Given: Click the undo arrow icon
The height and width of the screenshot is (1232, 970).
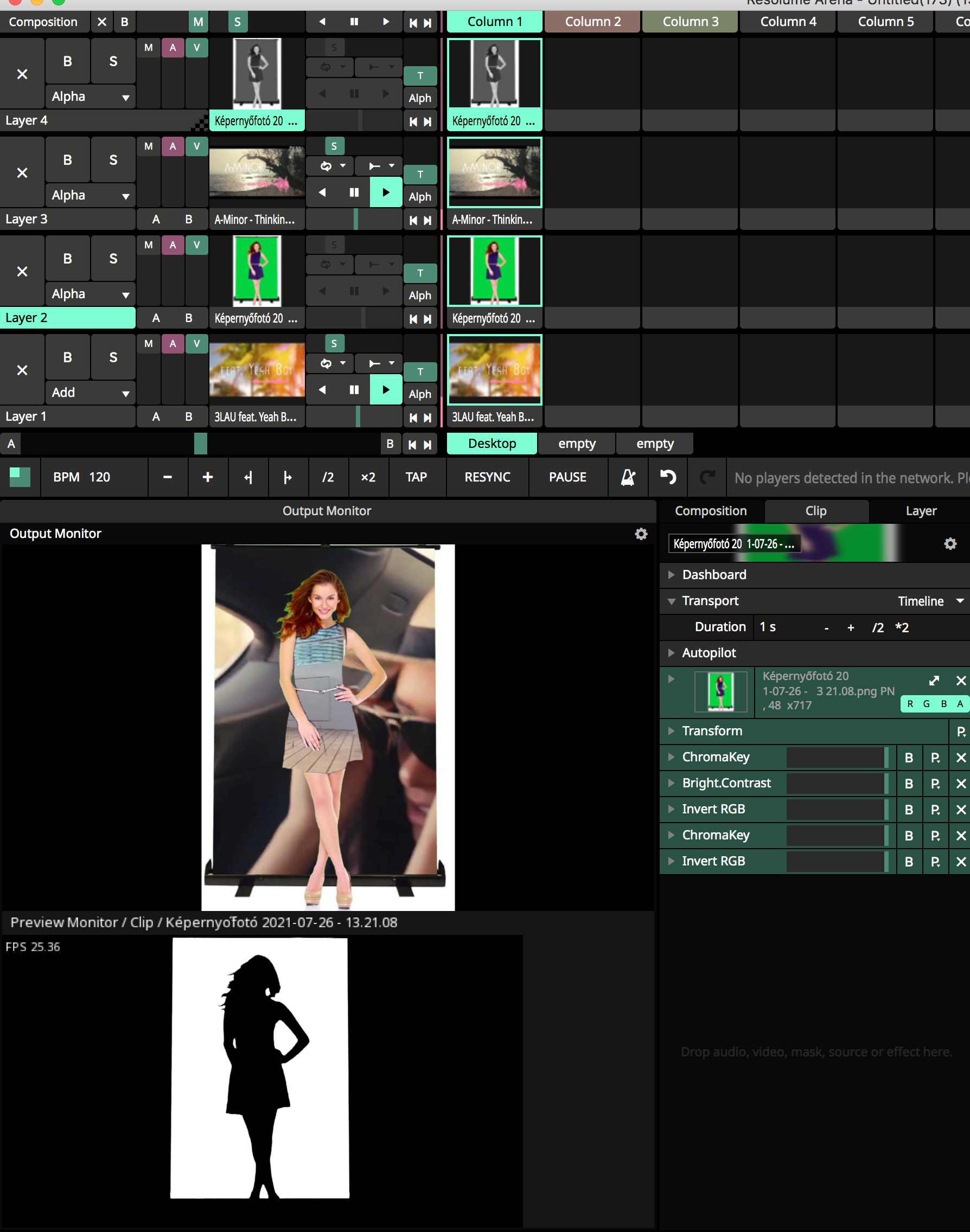Looking at the screenshot, I should (668, 478).
